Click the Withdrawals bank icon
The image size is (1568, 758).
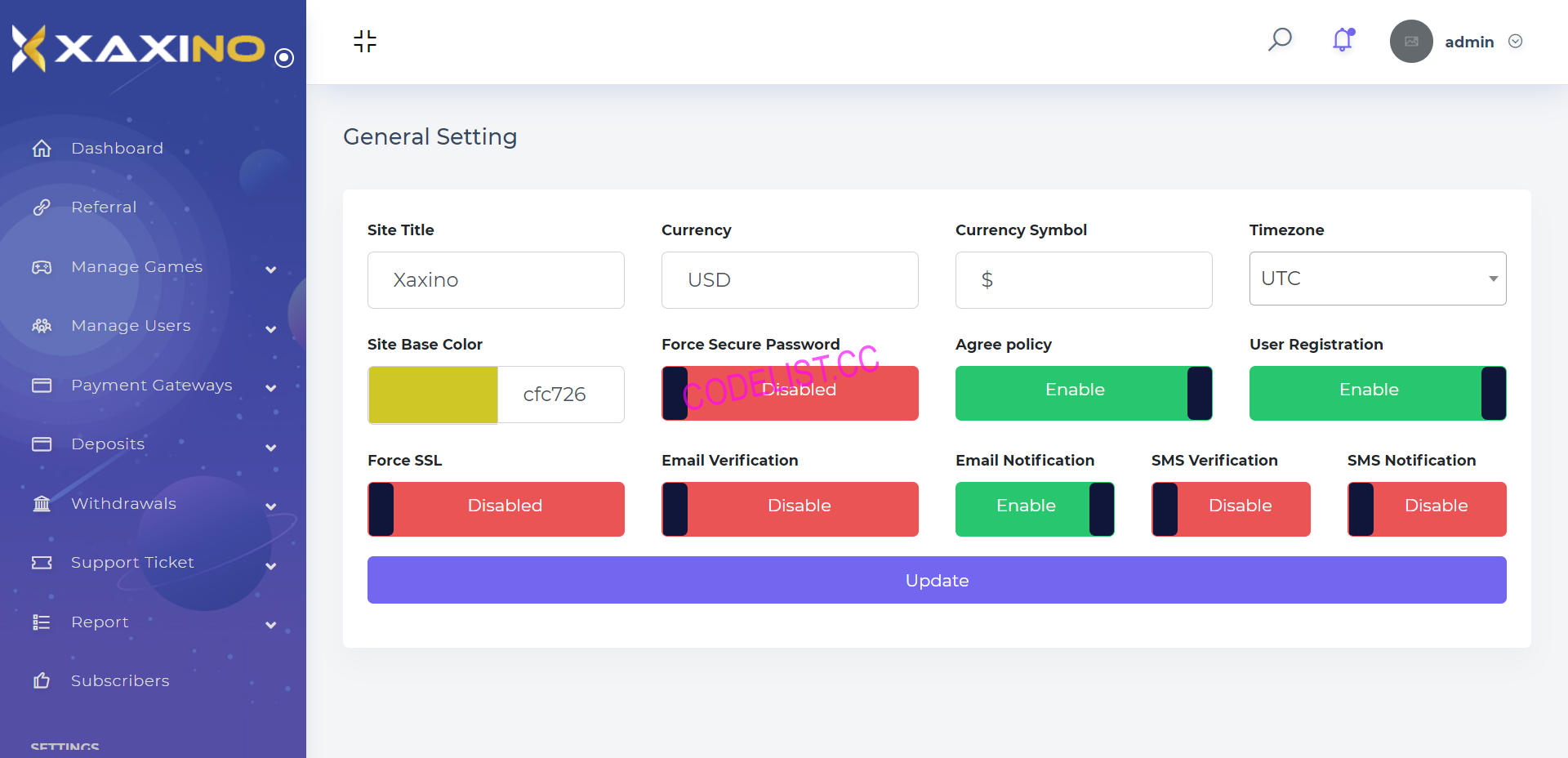coord(42,503)
